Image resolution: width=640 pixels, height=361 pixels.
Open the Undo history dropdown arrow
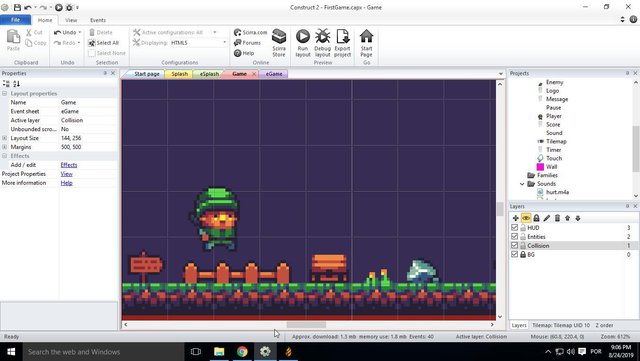pyautogui.click(x=80, y=32)
